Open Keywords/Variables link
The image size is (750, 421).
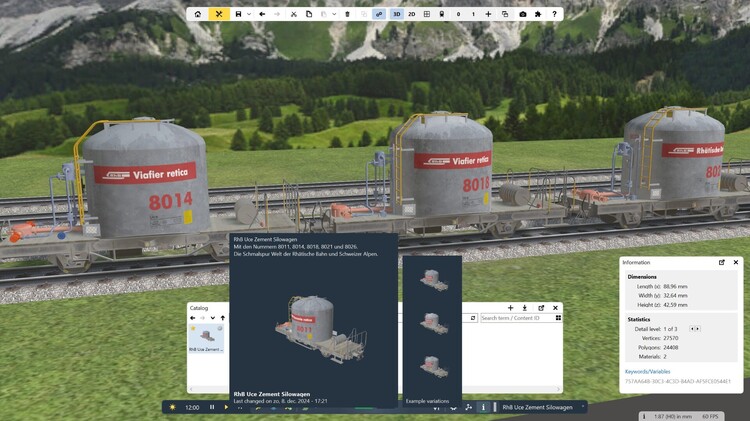click(x=647, y=372)
